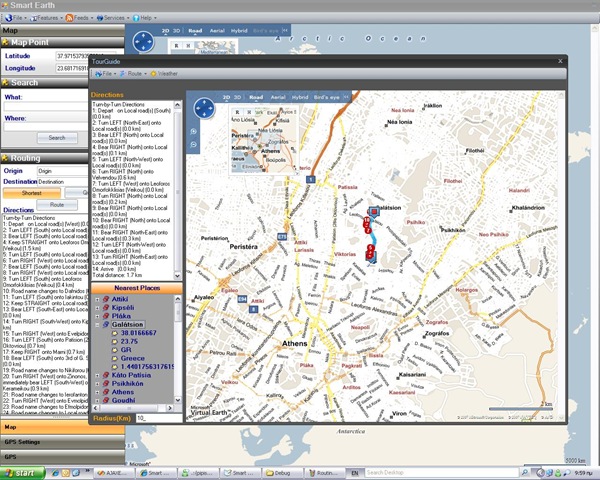Open the Route dropdown in TourGuide toolbar
The height and width of the screenshot is (480, 600).
point(134,73)
